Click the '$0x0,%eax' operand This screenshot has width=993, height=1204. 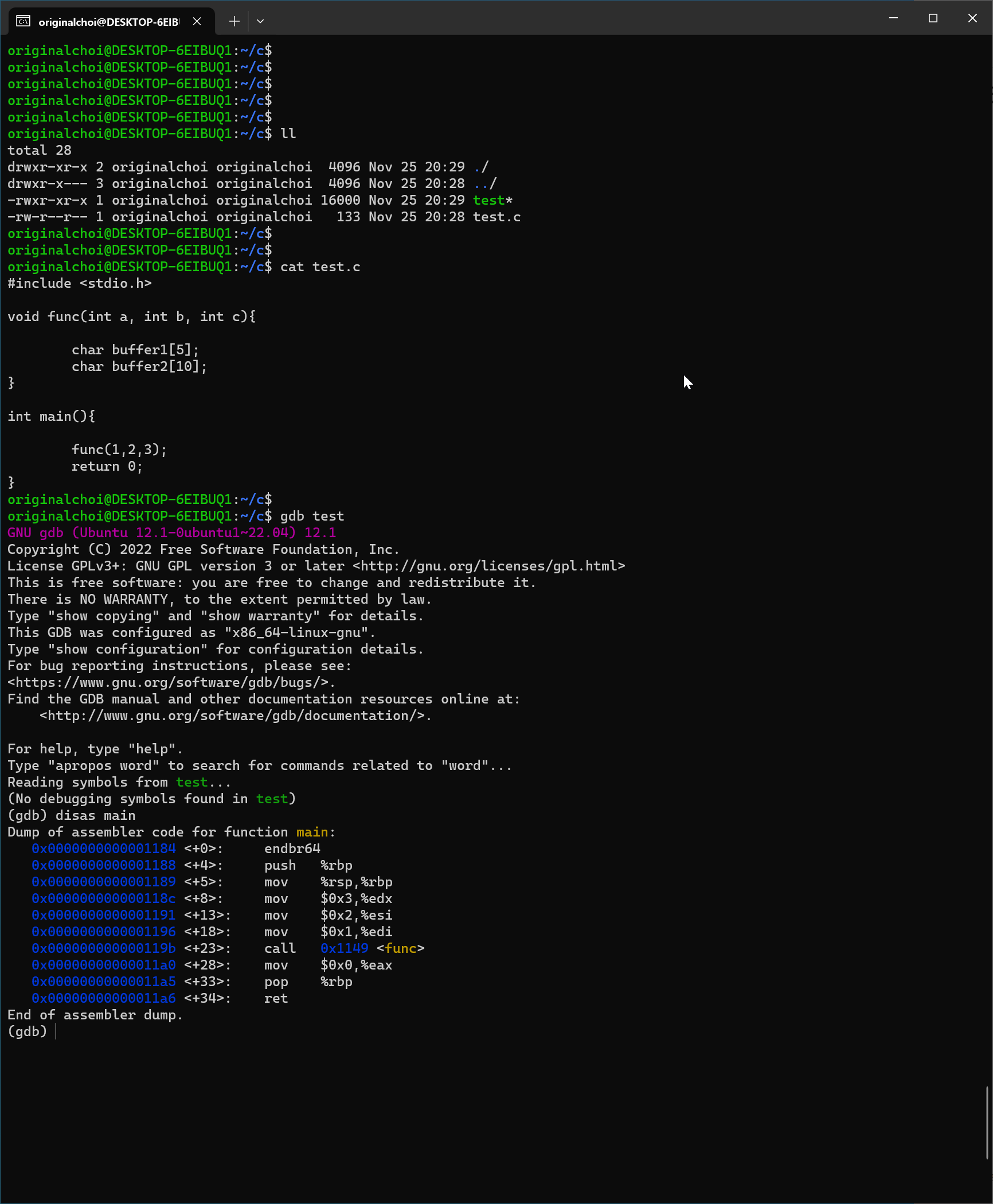click(x=357, y=965)
